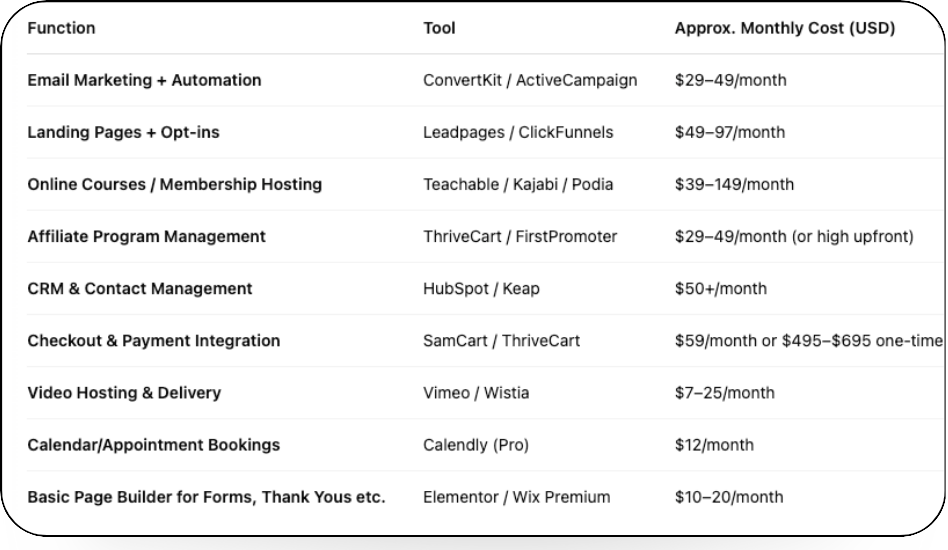Select the Email Marketing + Automation row label
The image size is (948, 550).
tap(144, 80)
